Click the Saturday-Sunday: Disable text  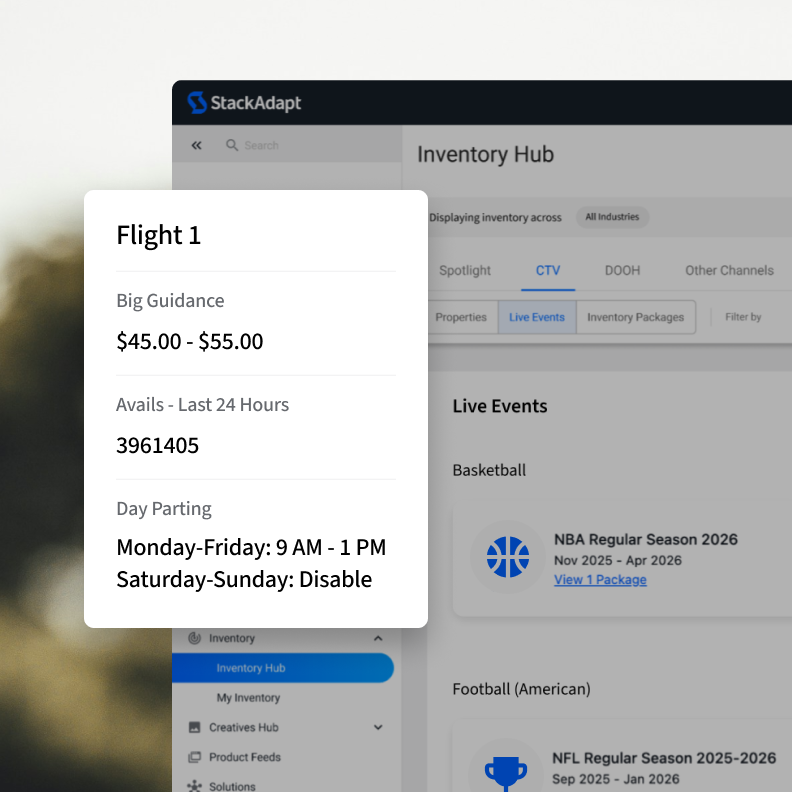click(244, 579)
